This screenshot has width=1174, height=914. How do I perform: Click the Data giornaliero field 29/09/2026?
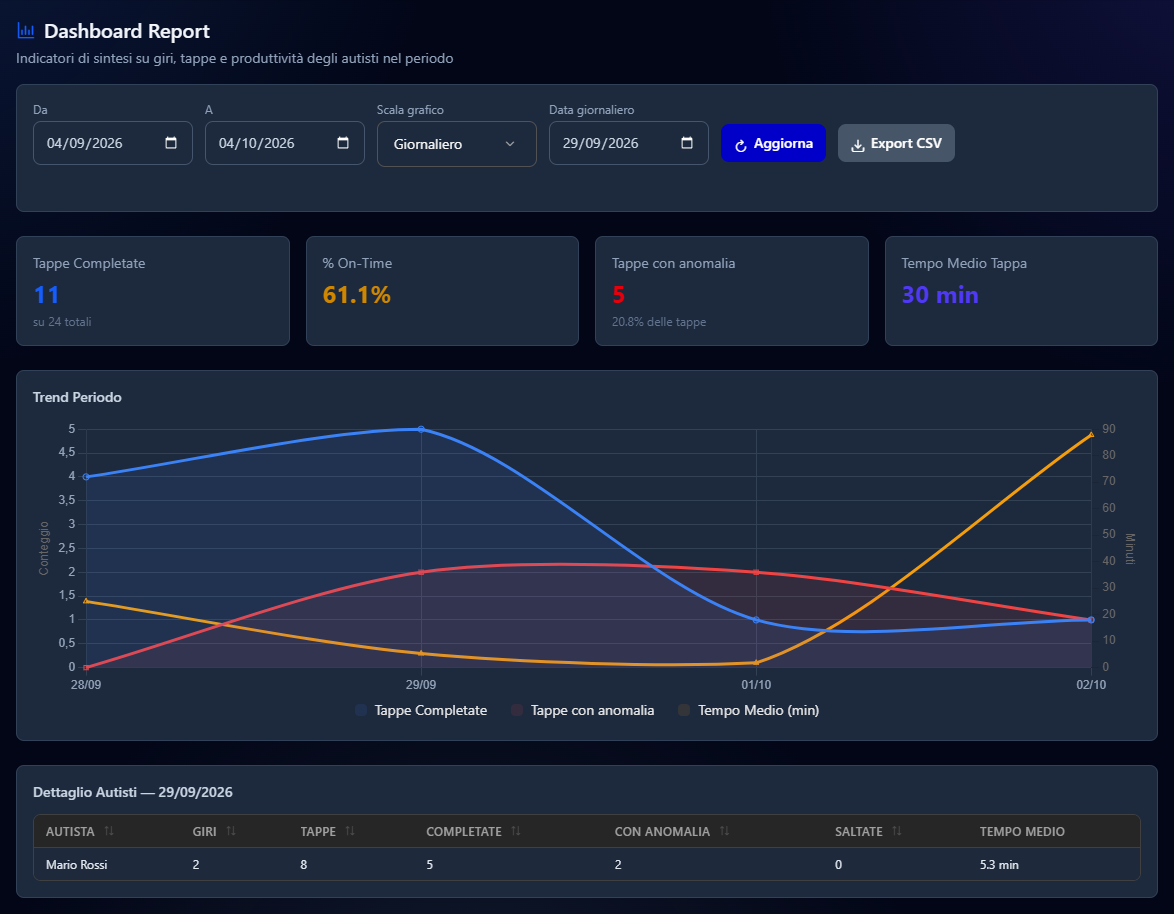[x=629, y=143]
